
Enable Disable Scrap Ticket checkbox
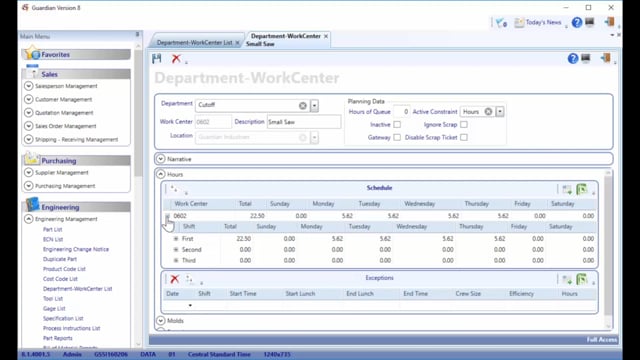click(x=464, y=138)
